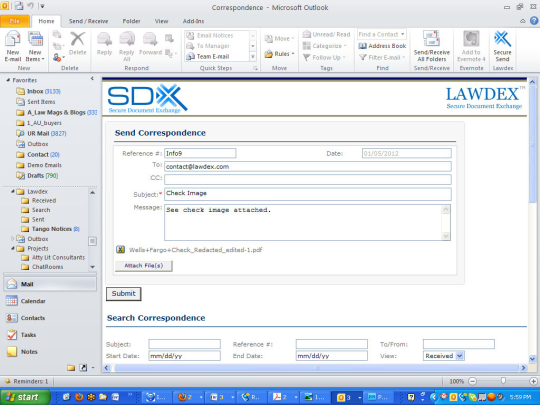Viewport: 540px width, 405px height.
Task: Open the PDF reader taskbar button
Action: pyautogui.click(x=284, y=397)
